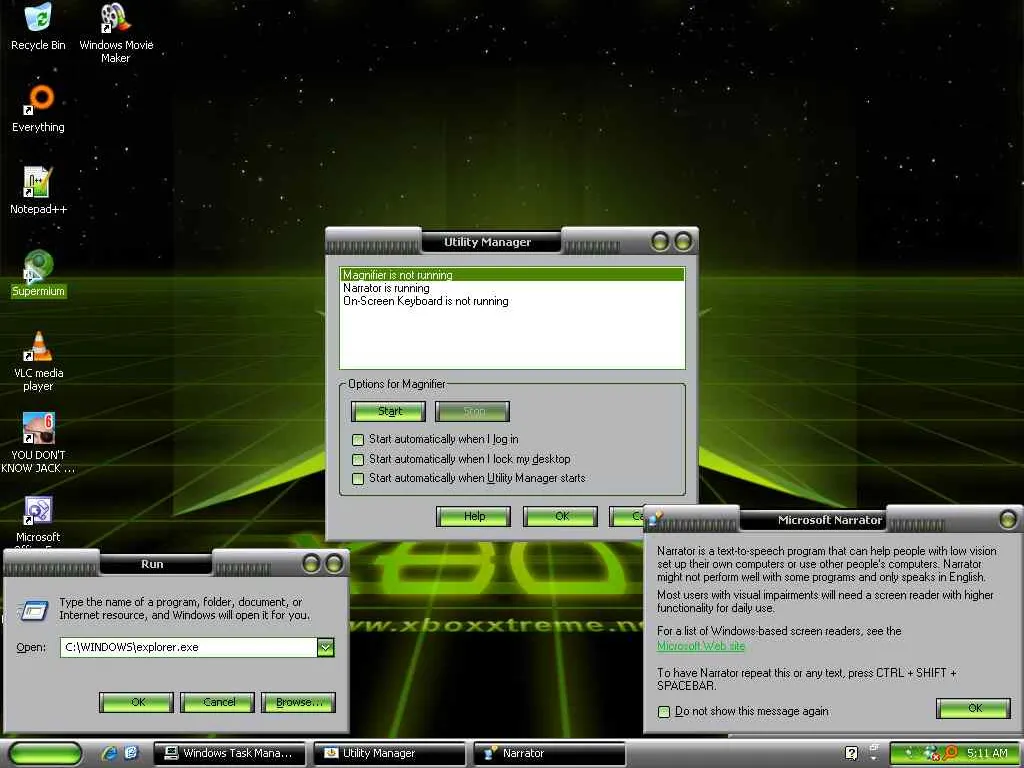Click the disabled Stop button in Utility Manager
Viewport: 1024px width, 768px height.
(x=472, y=411)
